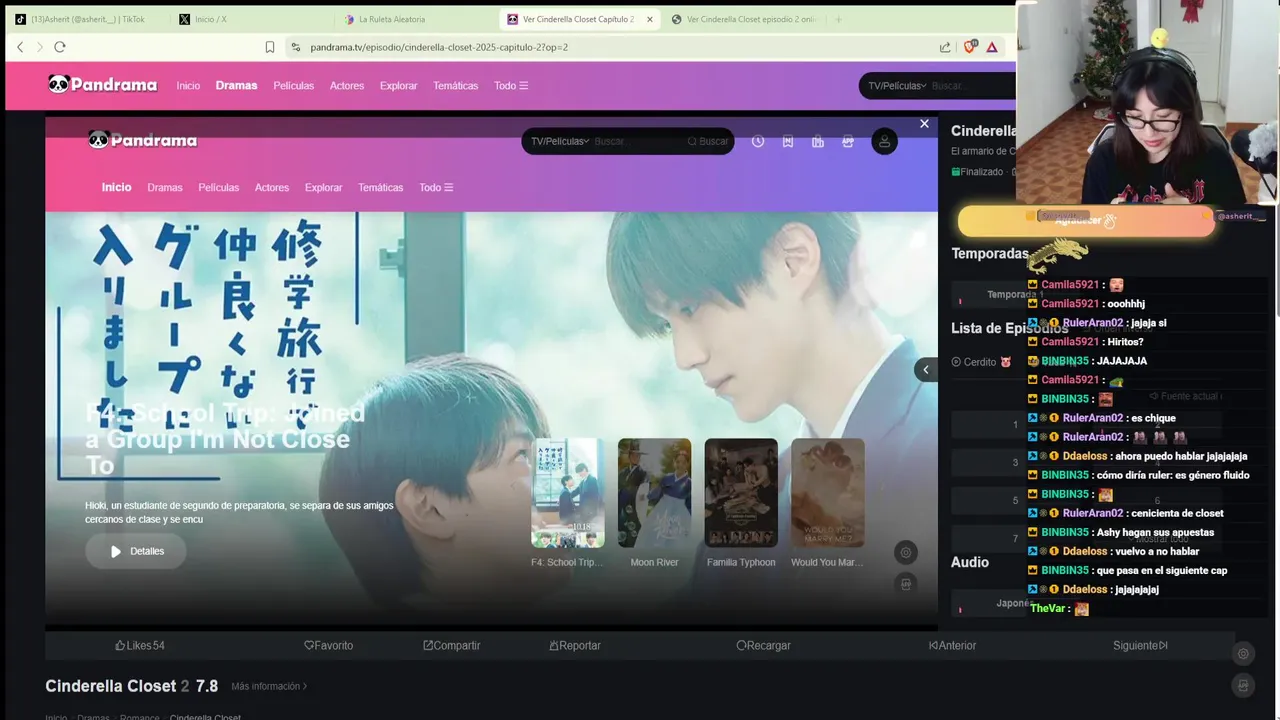Open Actores in the top navigation

click(347, 86)
